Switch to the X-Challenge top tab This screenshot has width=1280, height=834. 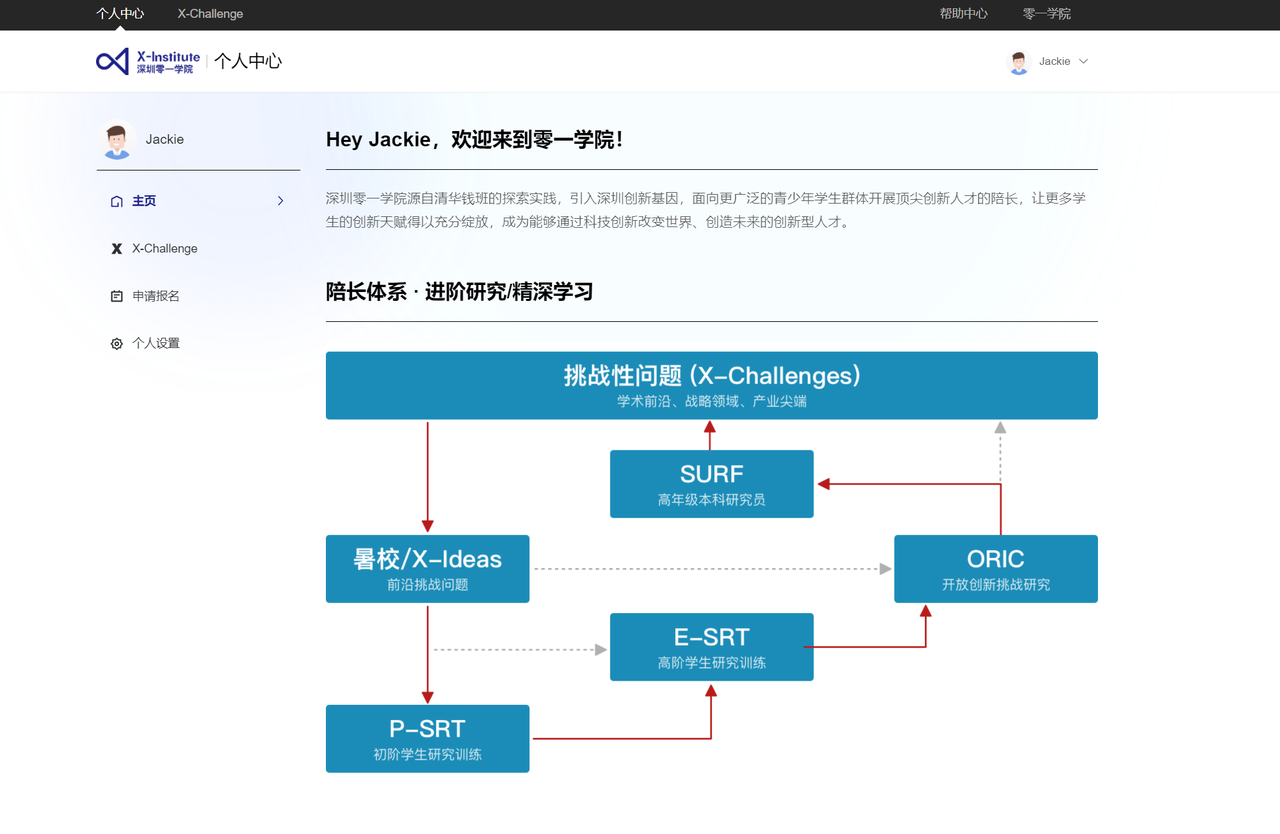(210, 14)
